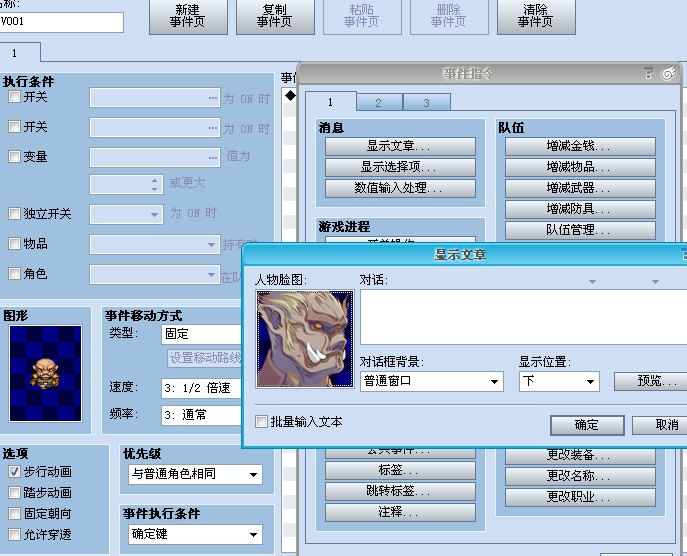Click the event sprite graphic preview
Viewport: 687px width, 556px height.
(46, 373)
